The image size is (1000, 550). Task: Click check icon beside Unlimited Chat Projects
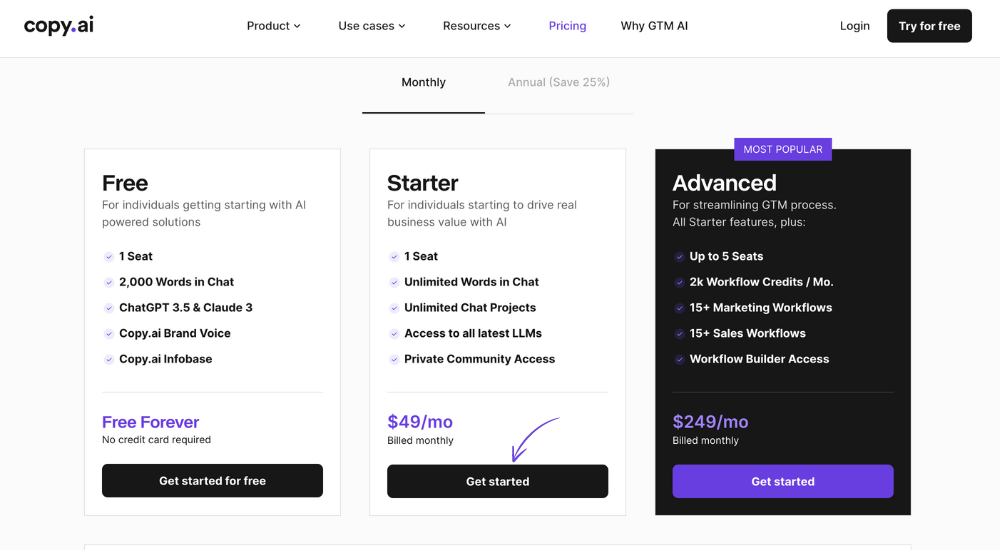(x=394, y=308)
